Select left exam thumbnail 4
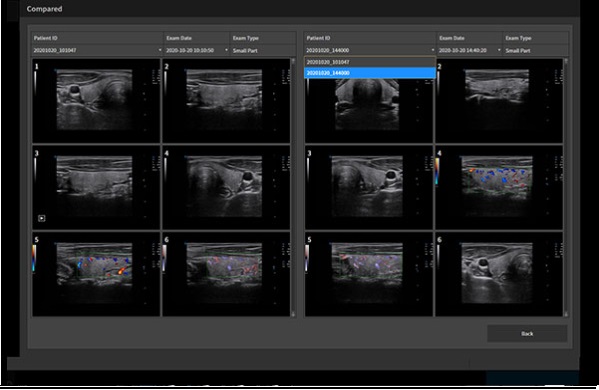Image resolution: width=599 pixels, height=390 pixels. pos(226,188)
